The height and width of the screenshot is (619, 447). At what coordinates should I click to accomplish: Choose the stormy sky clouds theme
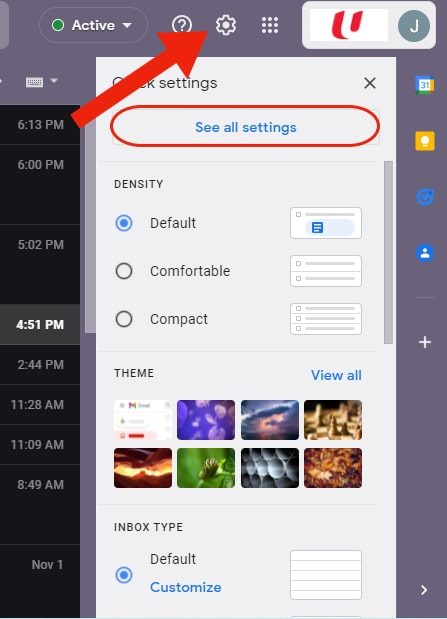point(270,420)
